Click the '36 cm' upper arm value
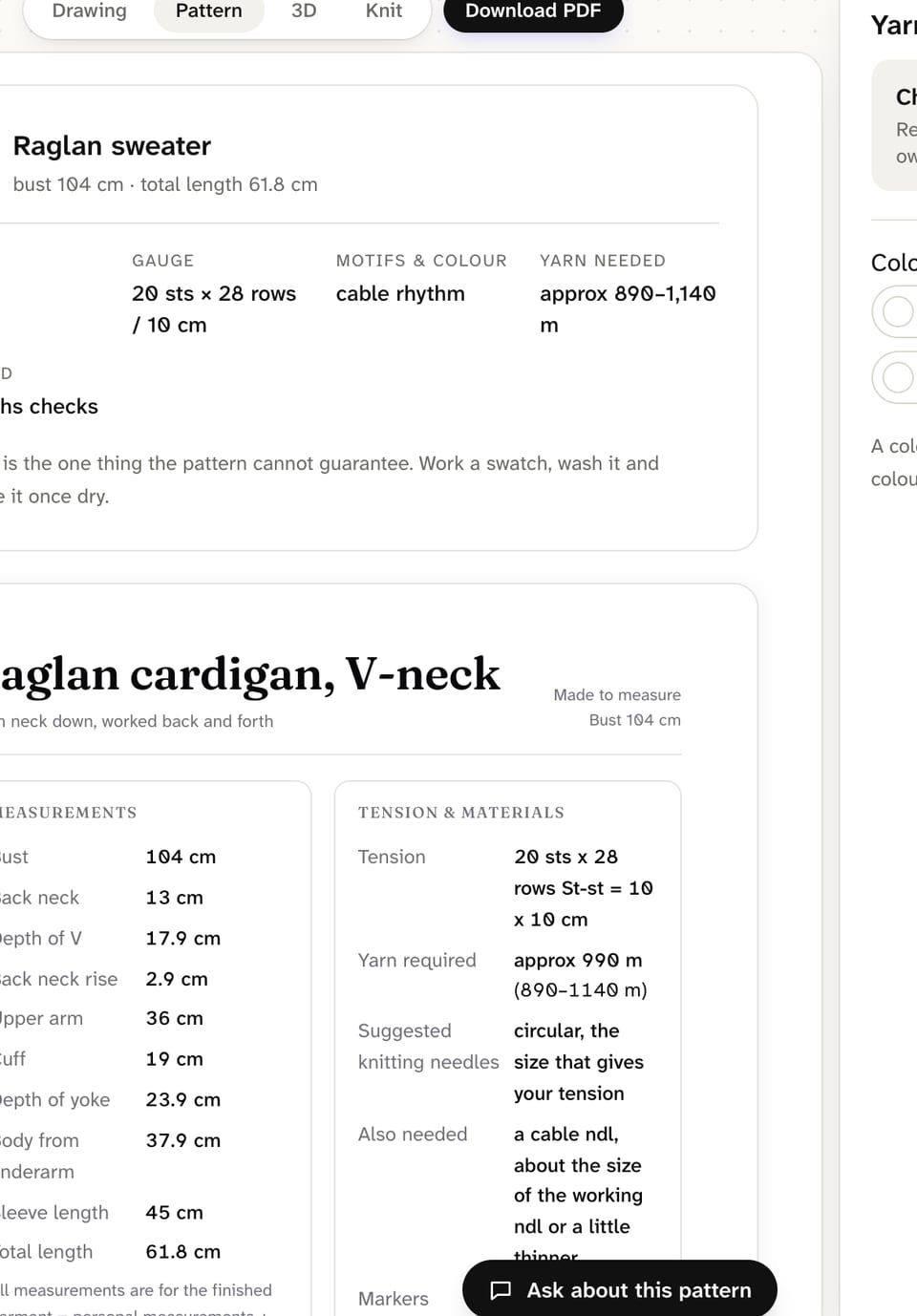 coord(174,1018)
